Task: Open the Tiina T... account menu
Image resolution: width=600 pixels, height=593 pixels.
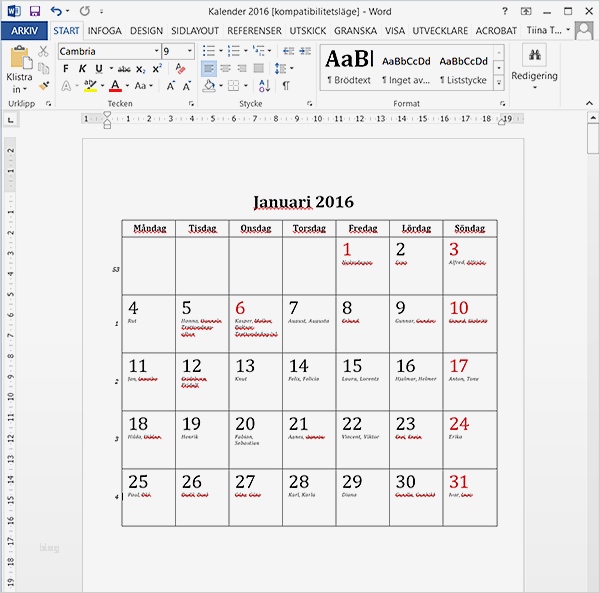Action: (x=548, y=30)
